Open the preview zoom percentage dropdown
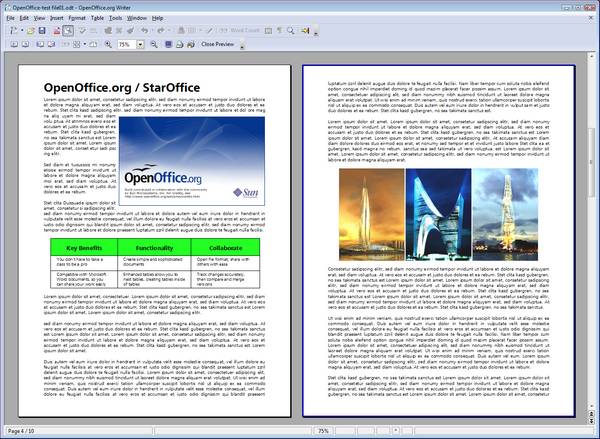The width and height of the screenshot is (600, 439). (x=140, y=44)
